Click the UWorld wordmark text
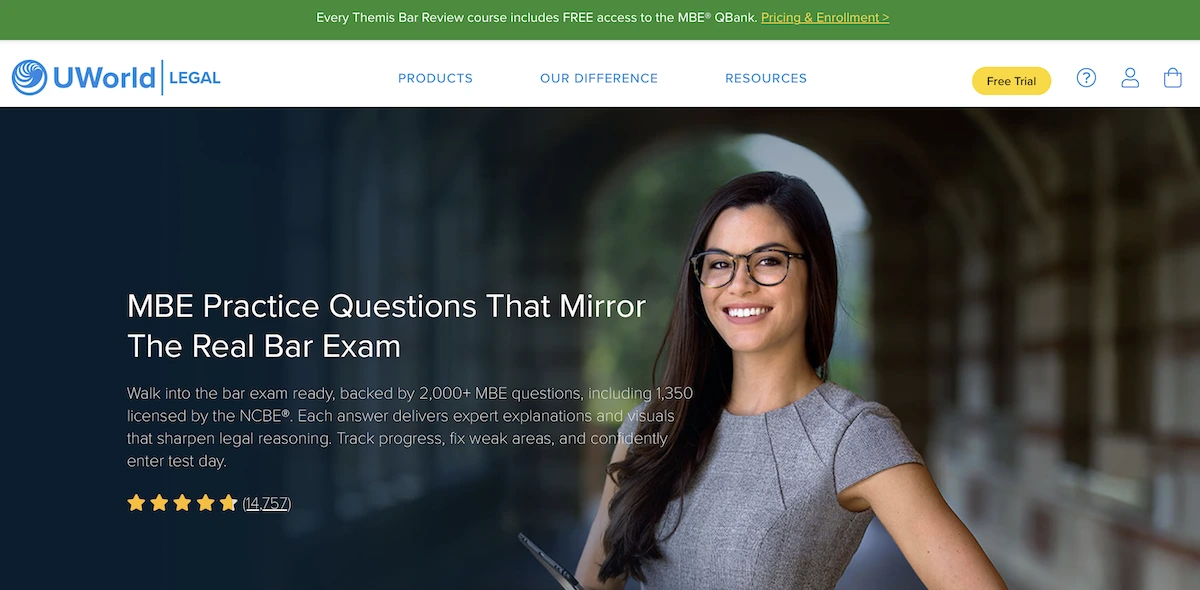The image size is (1200, 590). point(104,78)
